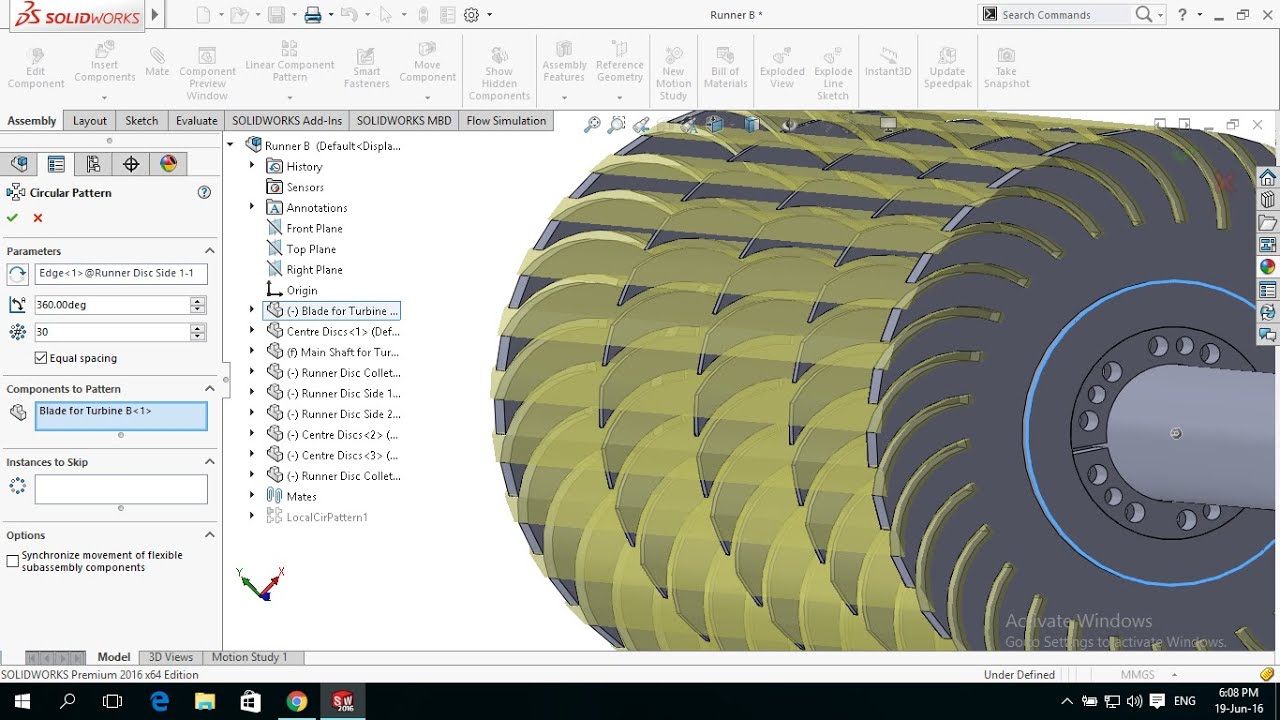Open the Flow Simulation tab
1280x720 pixels.
point(506,120)
